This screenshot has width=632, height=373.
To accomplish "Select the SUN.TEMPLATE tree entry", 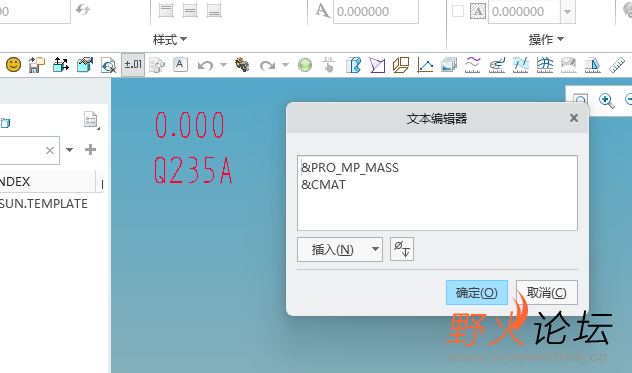I will 44,204.
